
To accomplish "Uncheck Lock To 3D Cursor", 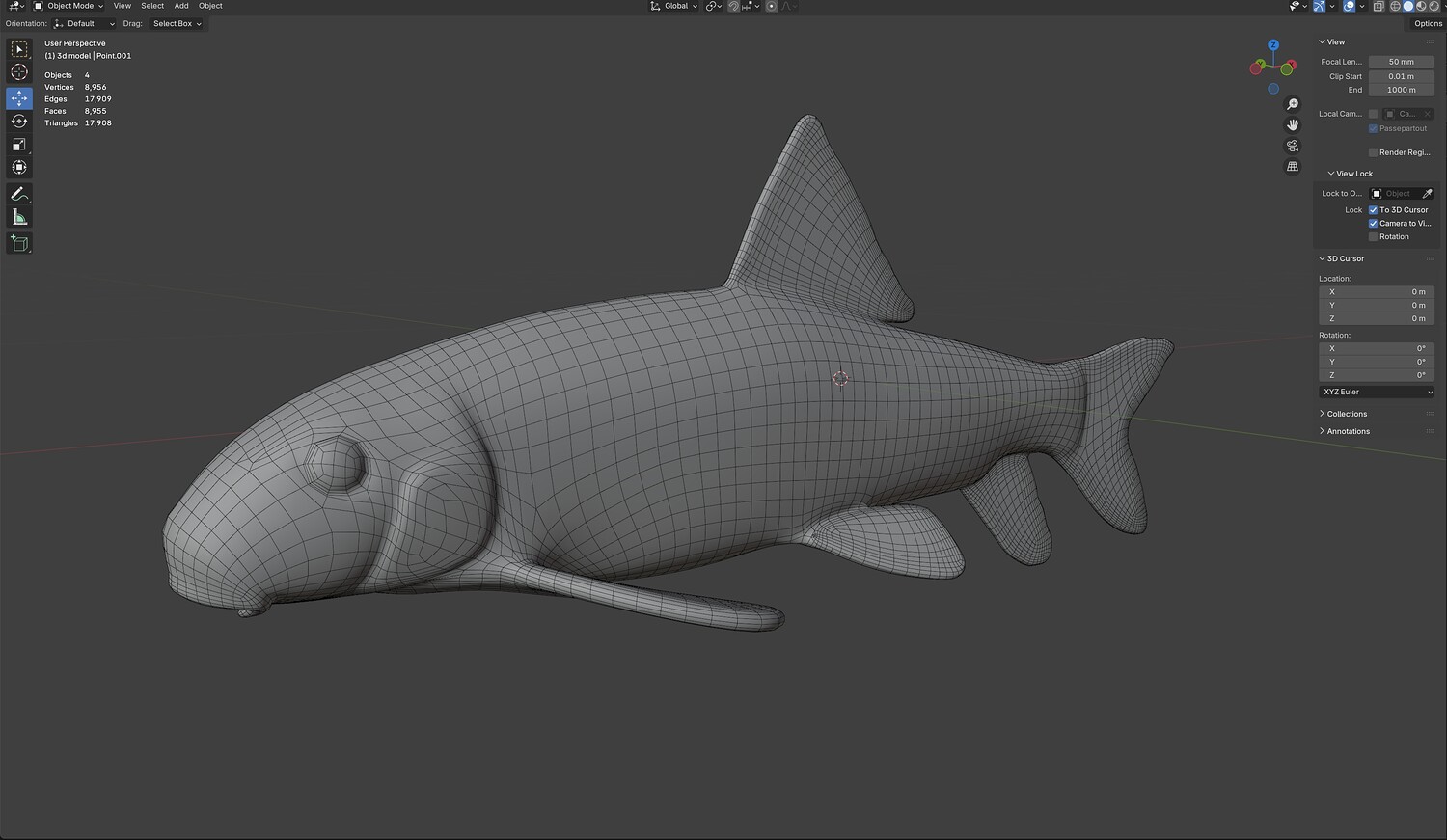I will (1374, 209).
